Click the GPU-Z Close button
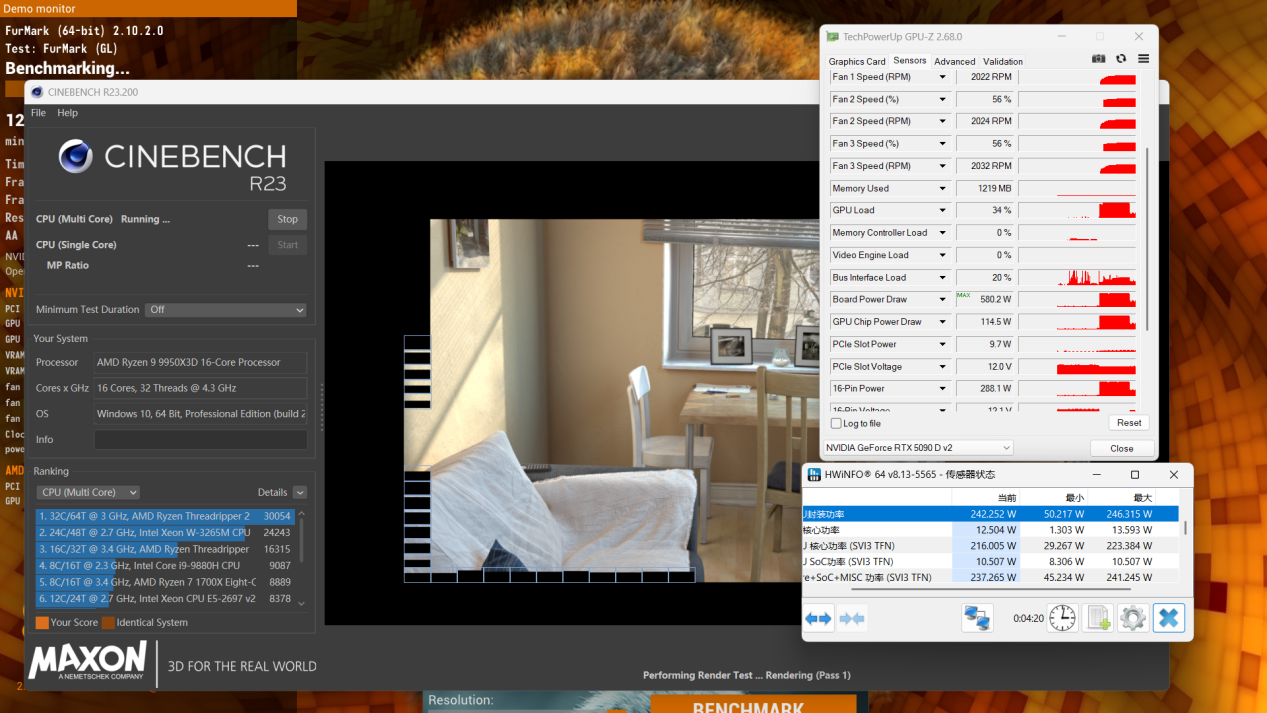The image size is (1267, 713). click(x=1122, y=448)
